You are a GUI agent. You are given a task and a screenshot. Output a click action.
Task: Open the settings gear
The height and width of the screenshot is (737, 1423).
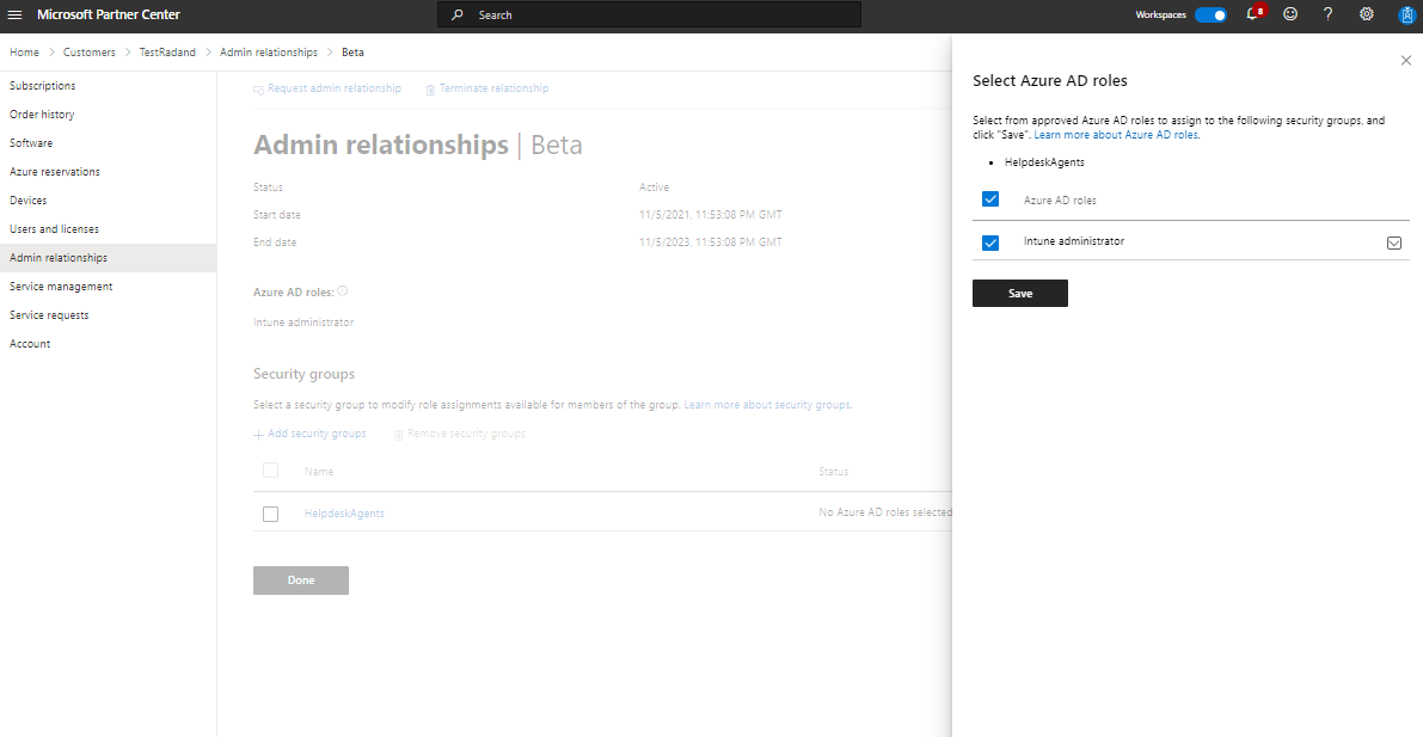[1366, 14]
